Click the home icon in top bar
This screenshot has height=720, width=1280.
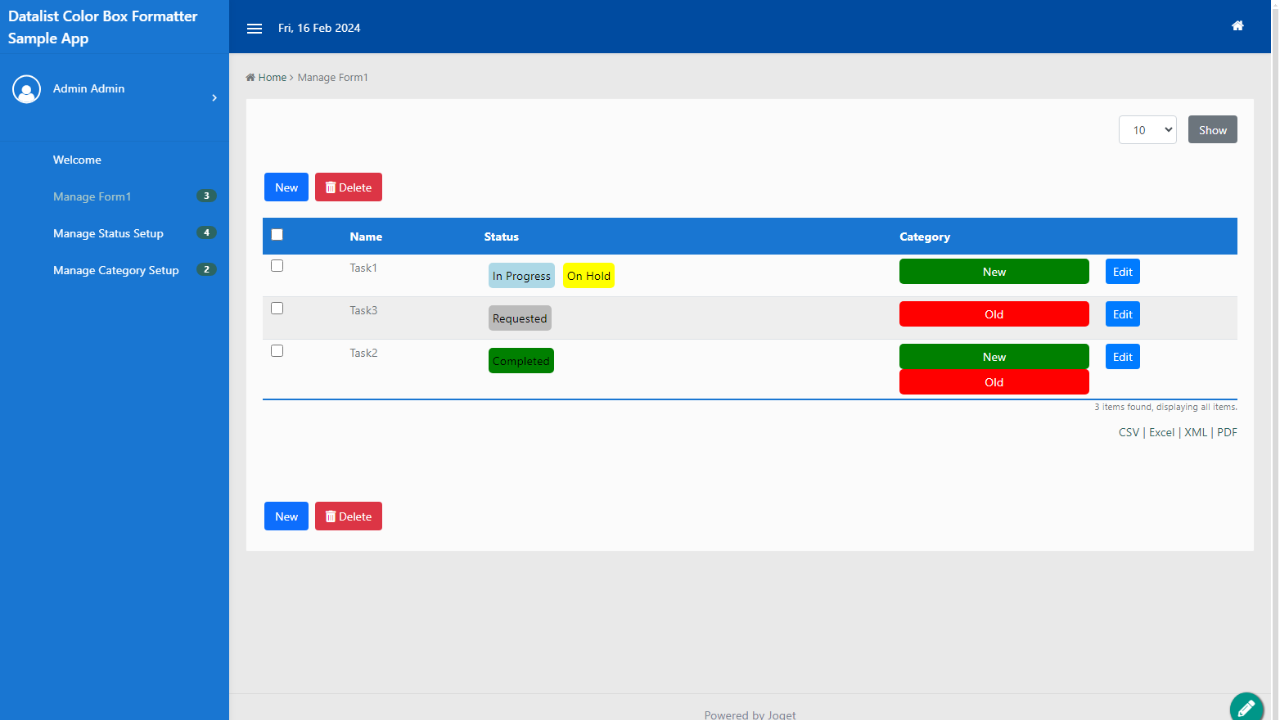[1237, 26]
